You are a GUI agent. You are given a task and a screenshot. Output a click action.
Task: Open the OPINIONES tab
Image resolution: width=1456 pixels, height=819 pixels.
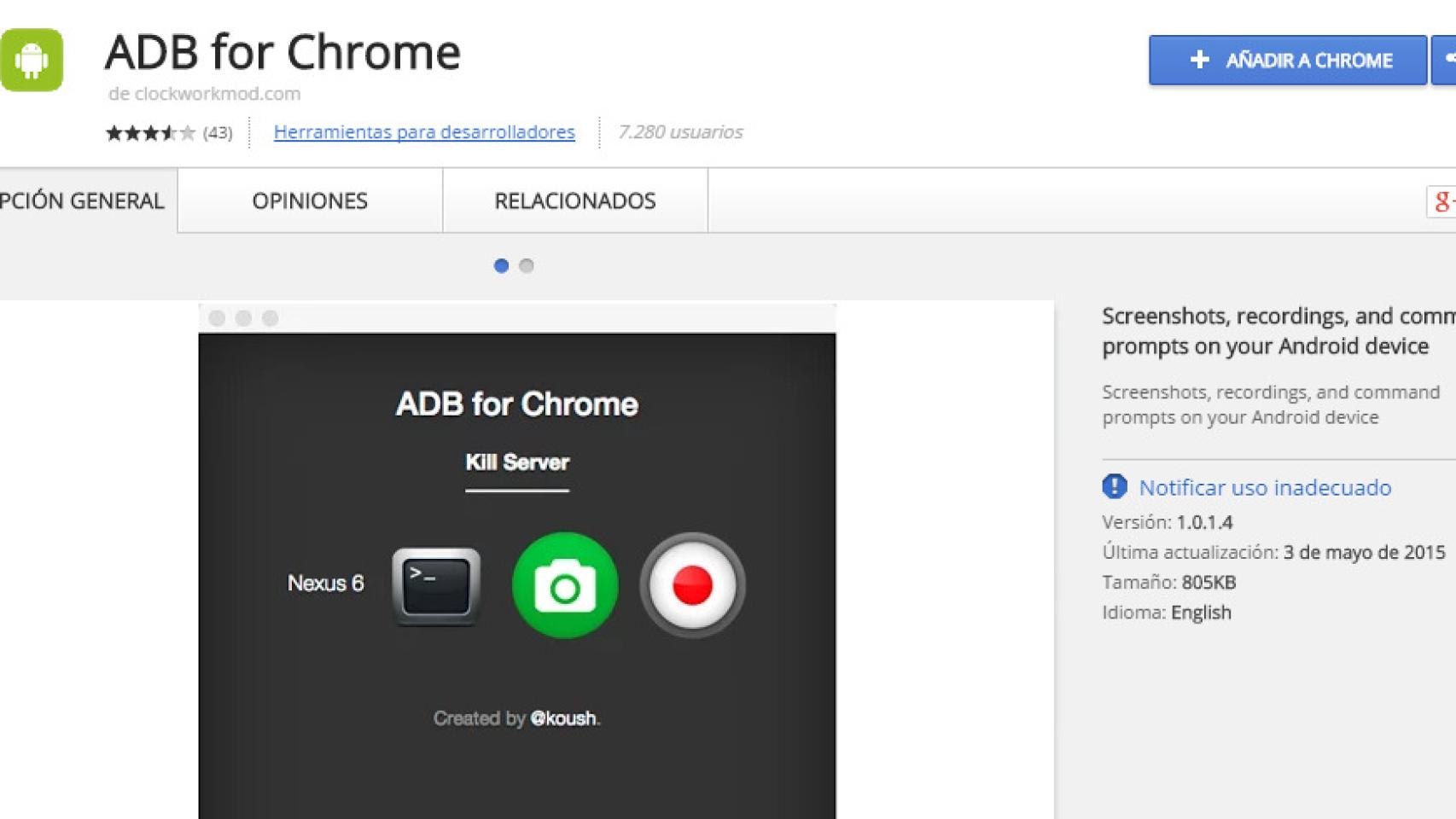[x=310, y=200]
